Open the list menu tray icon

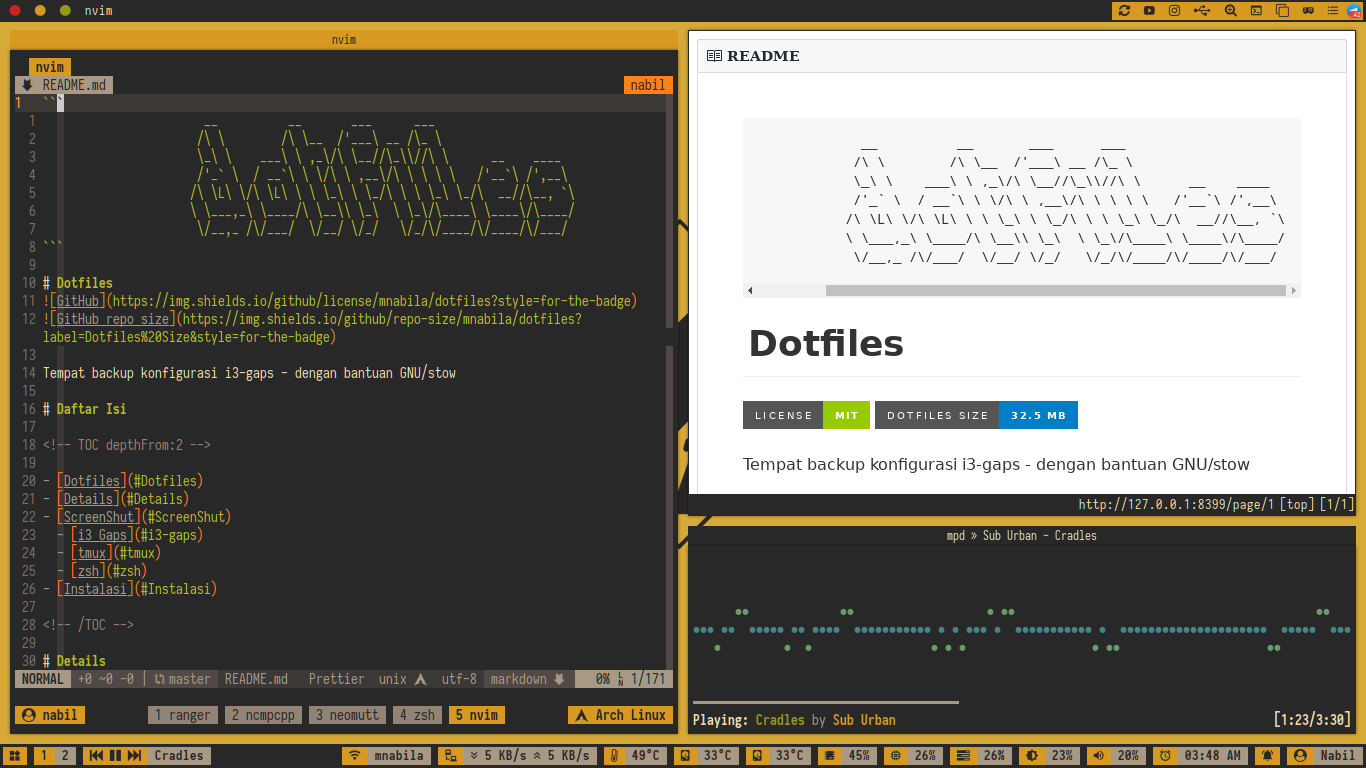click(x=1332, y=10)
